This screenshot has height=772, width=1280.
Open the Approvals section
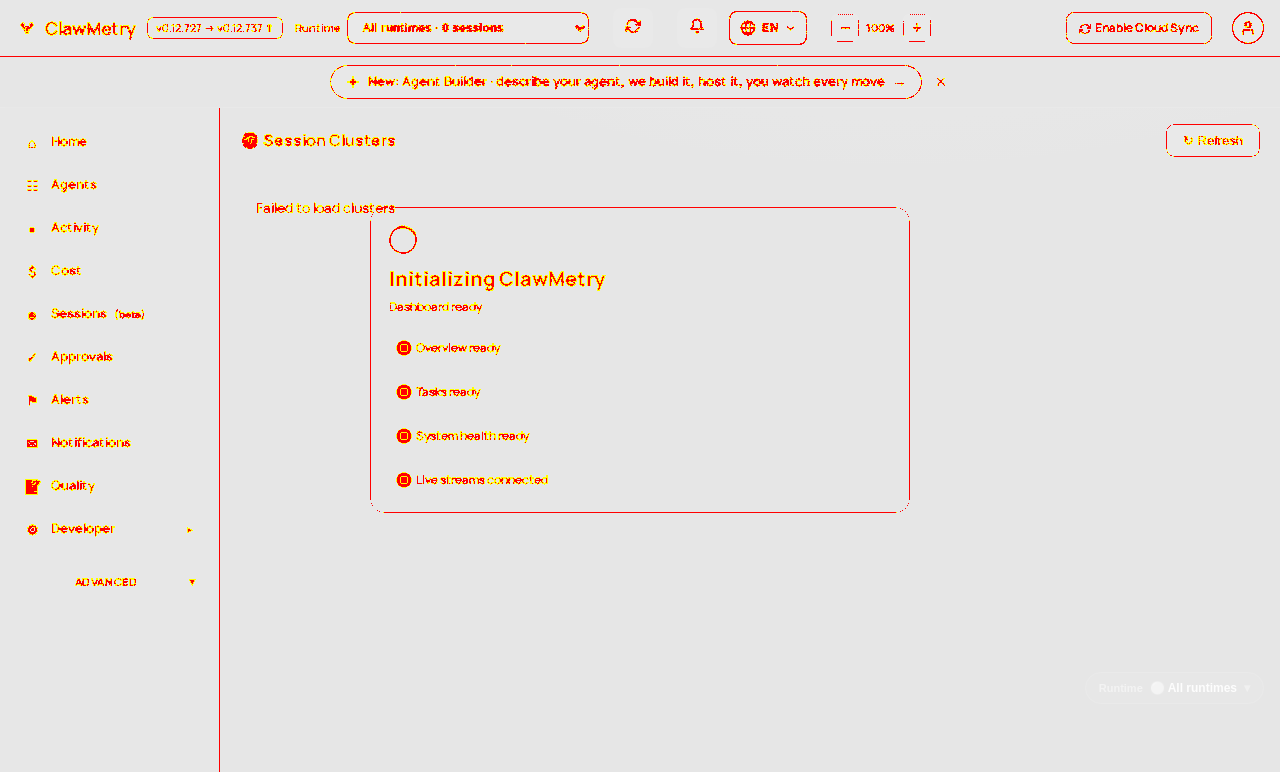82,357
